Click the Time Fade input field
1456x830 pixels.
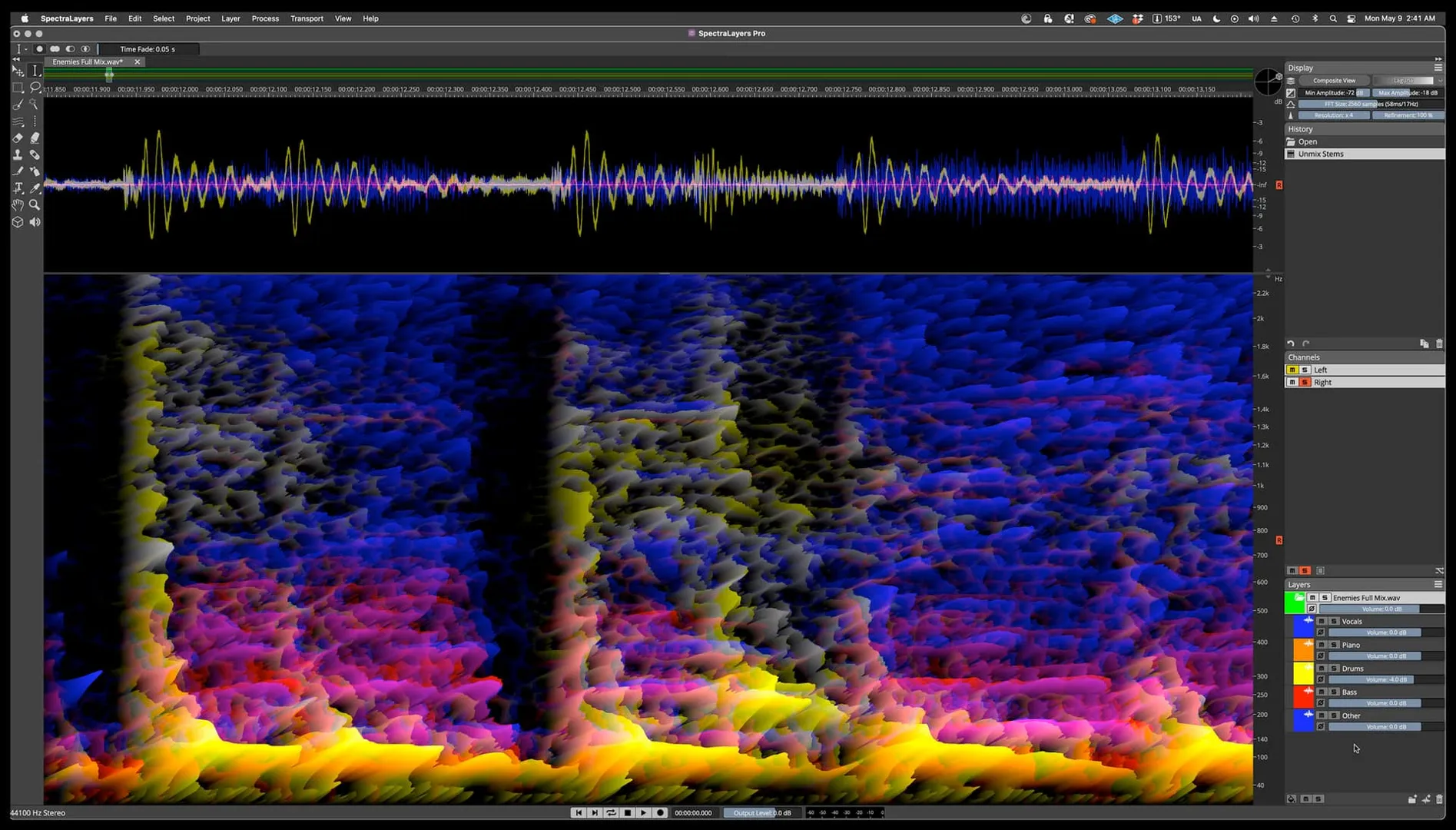(x=148, y=49)
